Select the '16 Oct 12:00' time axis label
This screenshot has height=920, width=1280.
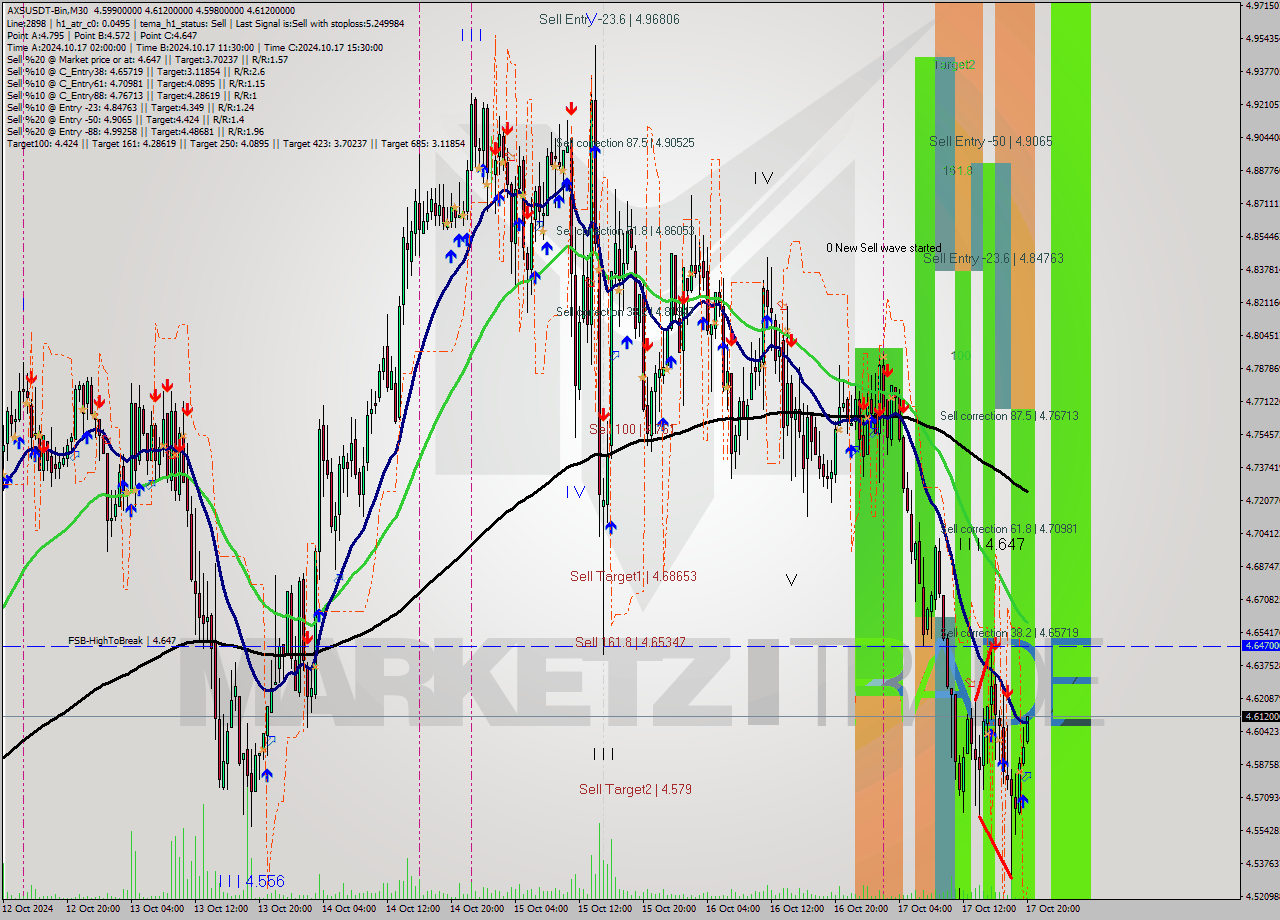click(798, 909)
